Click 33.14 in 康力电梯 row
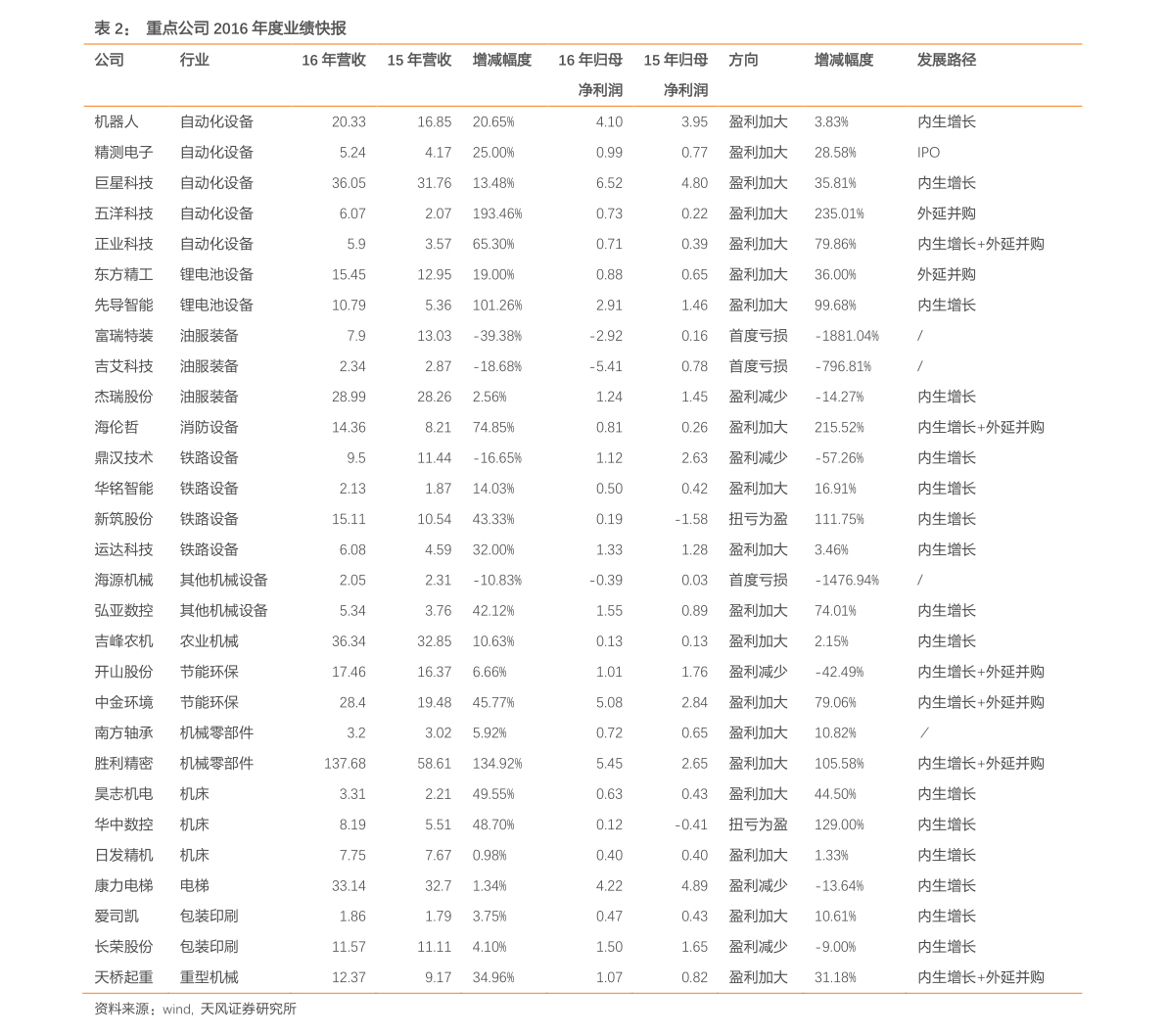Viewport: 1166px width, 1036px height. point(349,886)
